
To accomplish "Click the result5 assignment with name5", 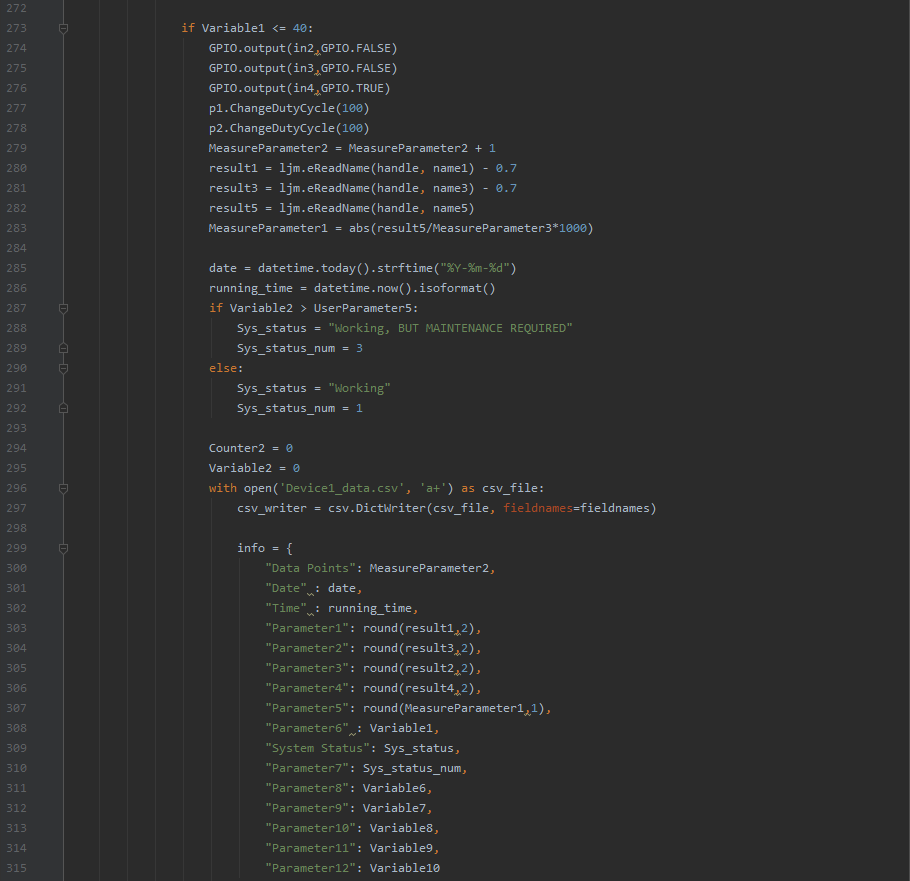I will 342,208.
